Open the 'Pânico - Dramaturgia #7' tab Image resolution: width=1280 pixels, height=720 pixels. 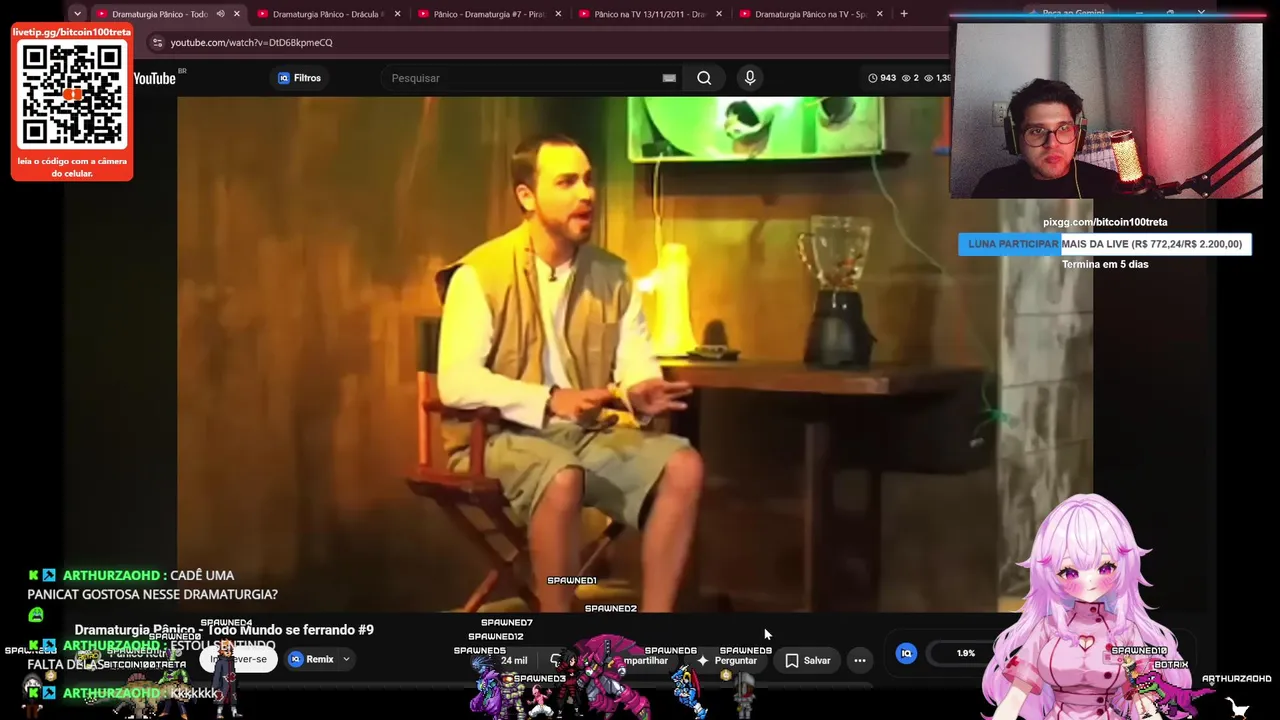pyautogui.click(x=488, y=14)
